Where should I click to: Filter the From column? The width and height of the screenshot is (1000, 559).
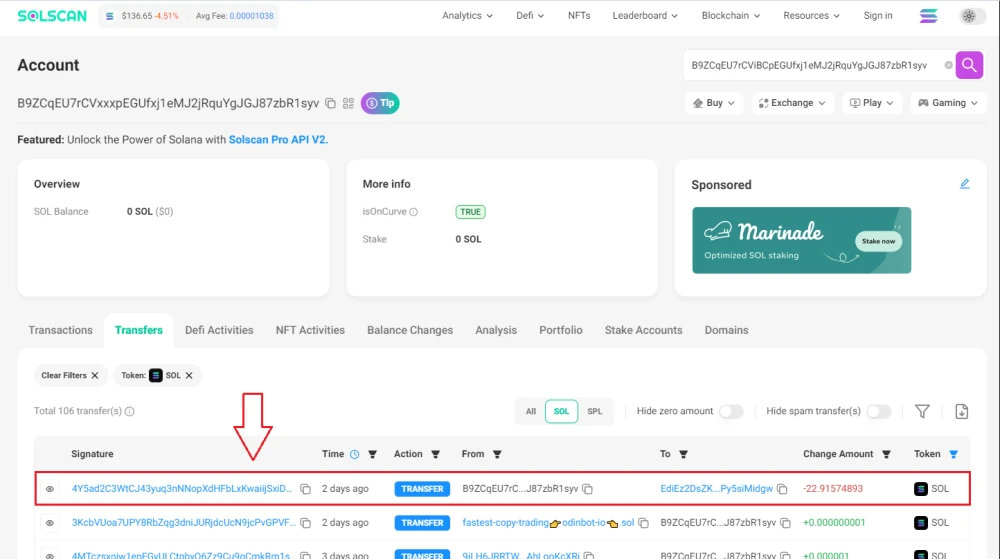(497, 454)
